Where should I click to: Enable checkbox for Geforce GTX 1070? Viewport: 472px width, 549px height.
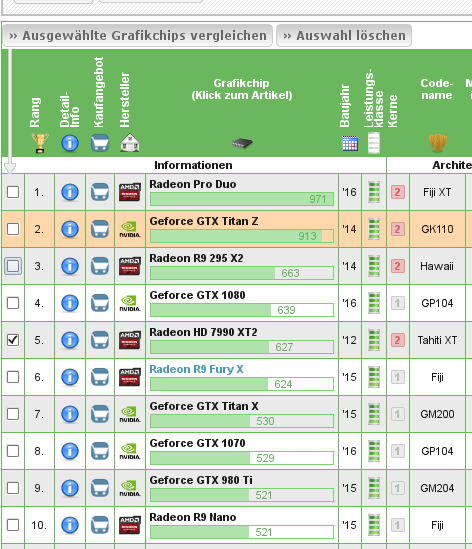(x=13, y=451)
